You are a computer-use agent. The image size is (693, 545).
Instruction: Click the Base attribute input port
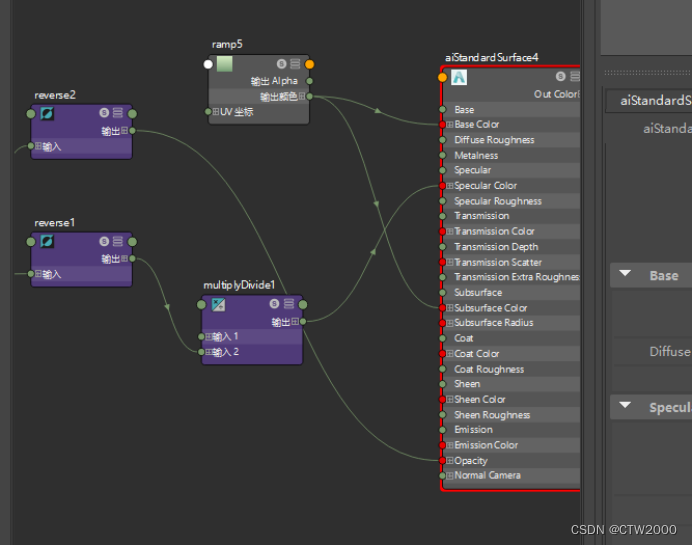point(442,109)
